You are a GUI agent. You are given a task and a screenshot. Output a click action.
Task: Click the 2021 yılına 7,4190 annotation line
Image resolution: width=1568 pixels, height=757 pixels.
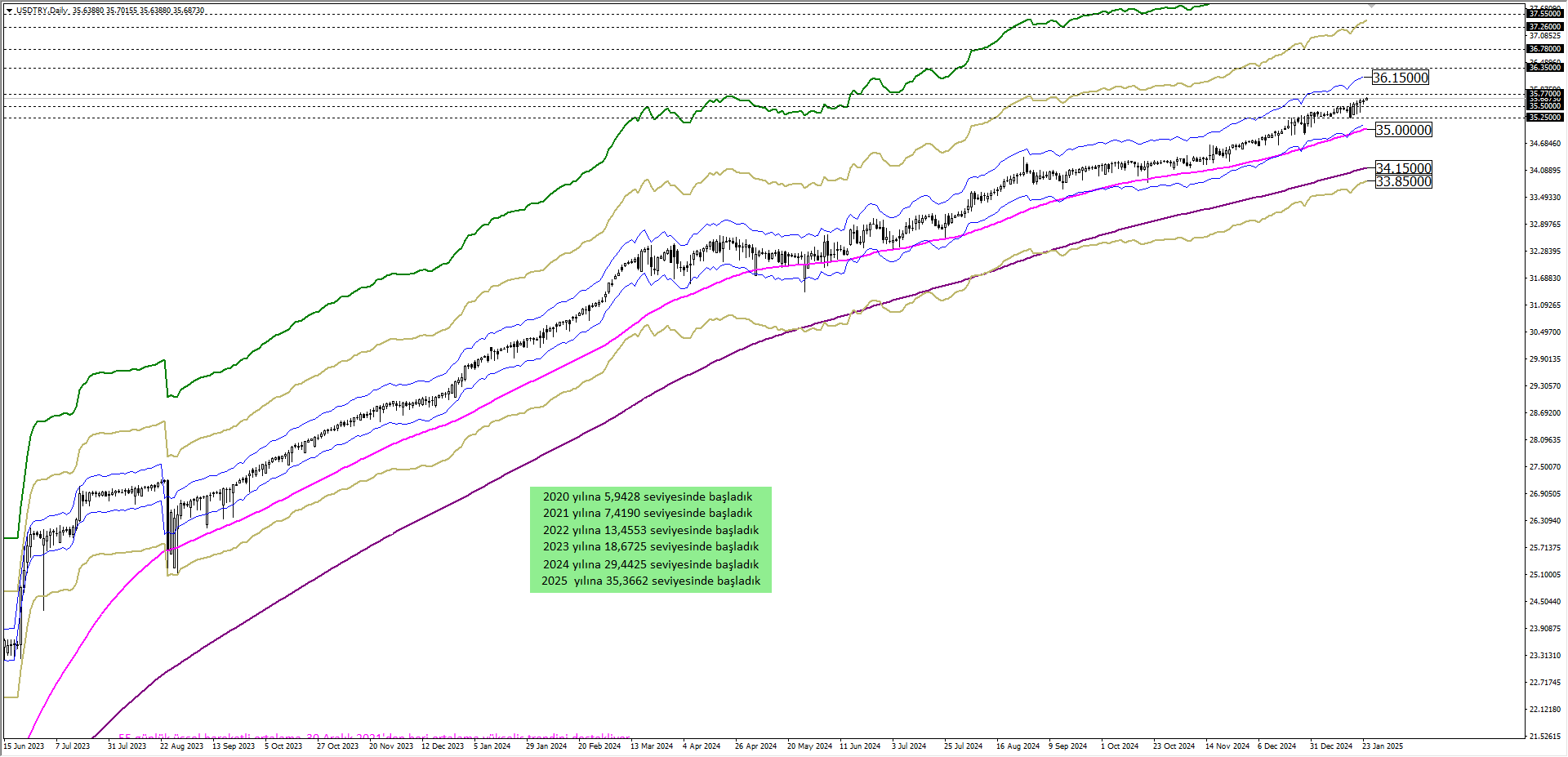[x=648, y=513]
